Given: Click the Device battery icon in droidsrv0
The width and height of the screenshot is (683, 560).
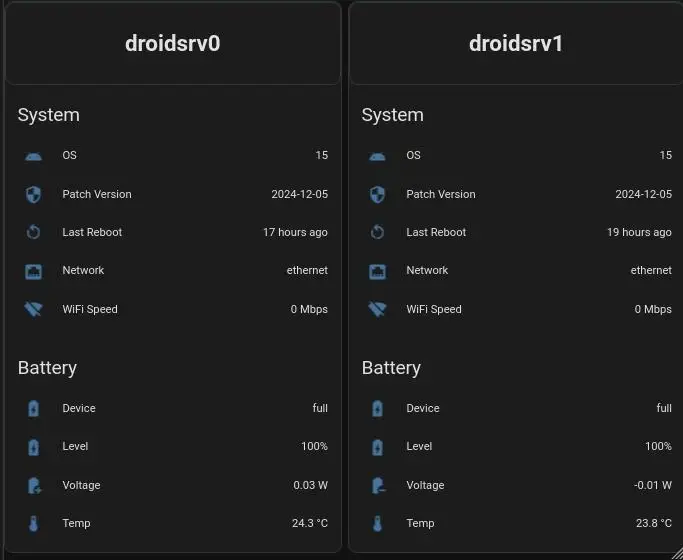Looking at the screenshot, I should (34, 408).
